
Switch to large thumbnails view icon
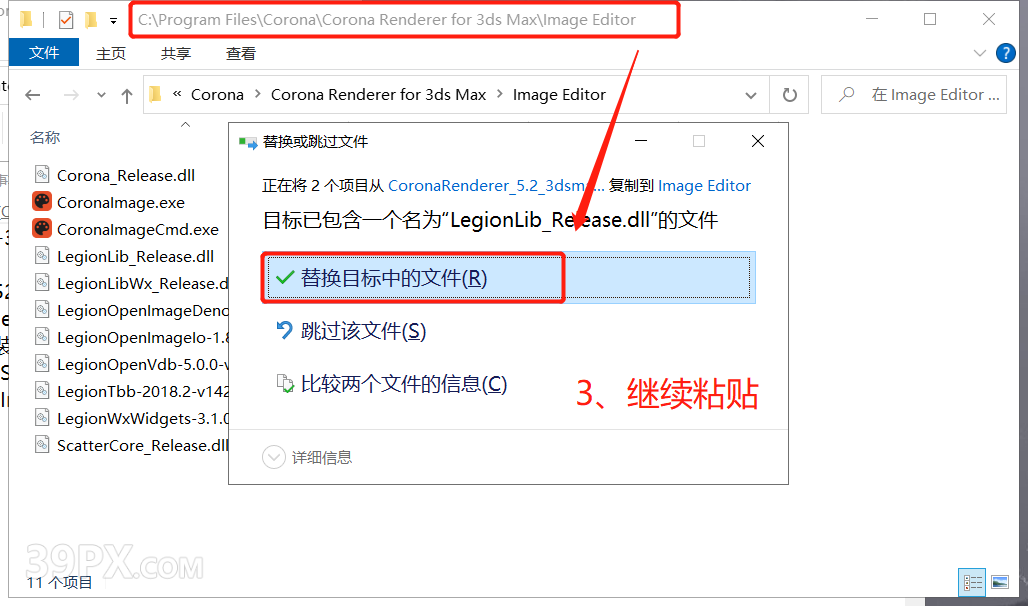(x=1000, y=582)
